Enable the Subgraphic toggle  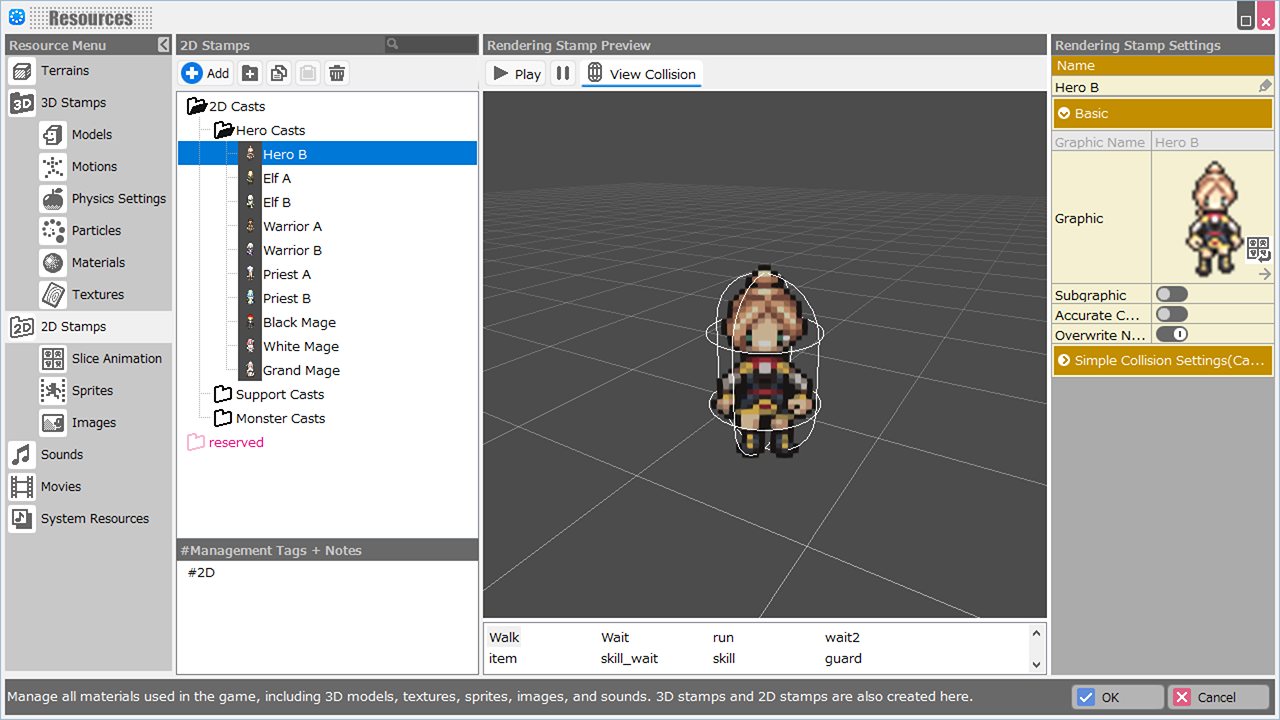(x=1171, y=295)
